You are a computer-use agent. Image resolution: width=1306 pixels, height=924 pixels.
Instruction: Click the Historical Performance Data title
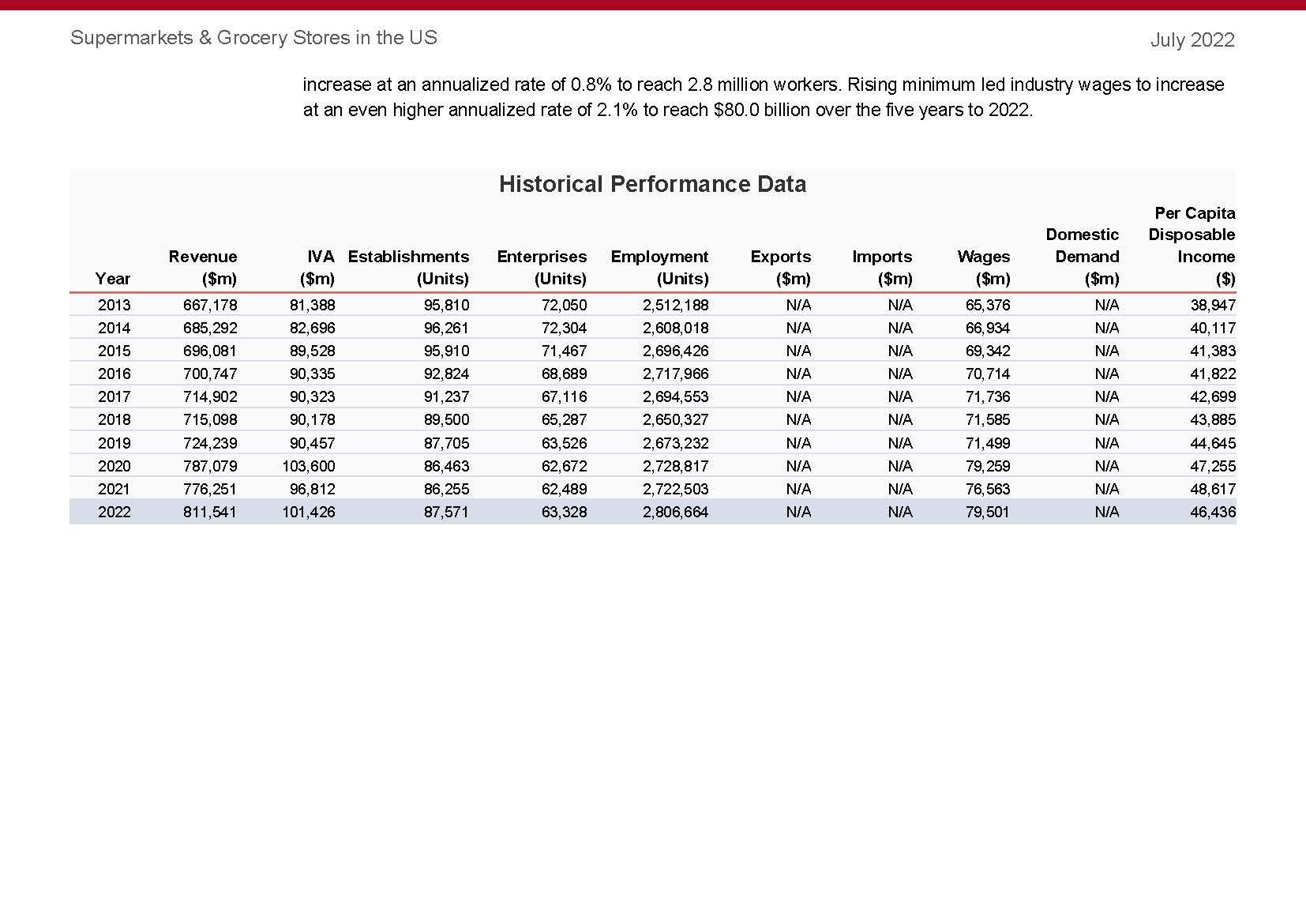click(652, 184)
